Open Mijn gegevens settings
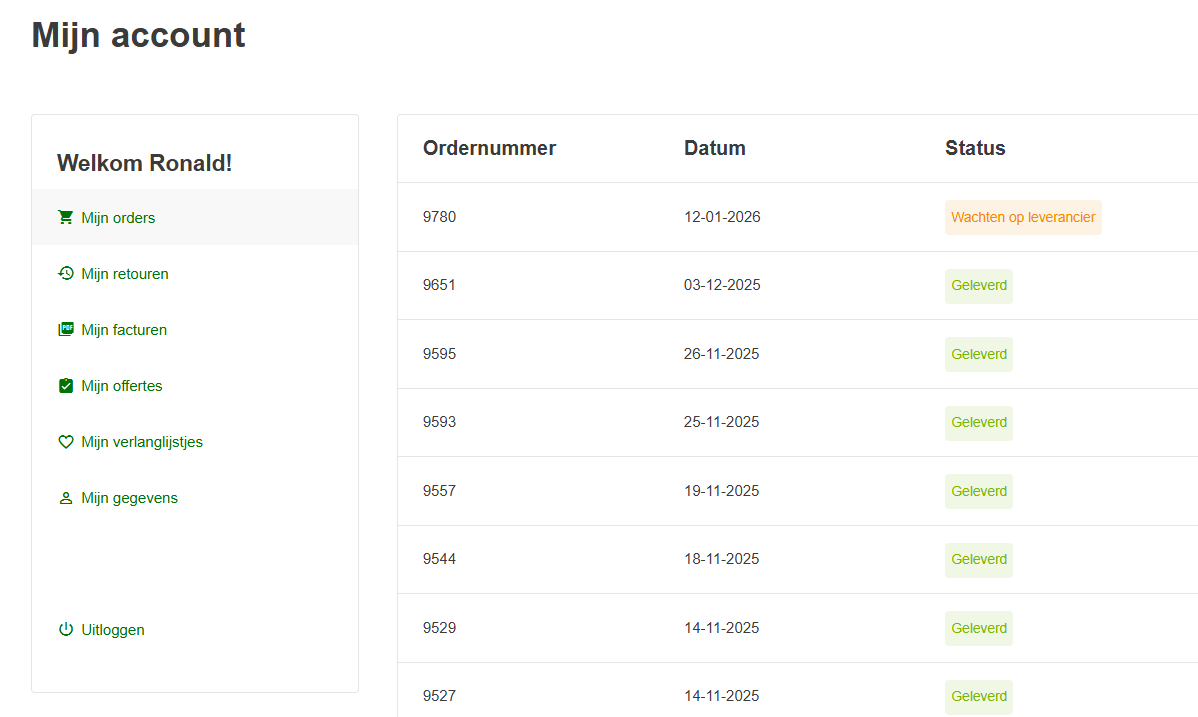Image resolution: width=1198 pixels, height=717 pixels. click(x=129, y=498)
